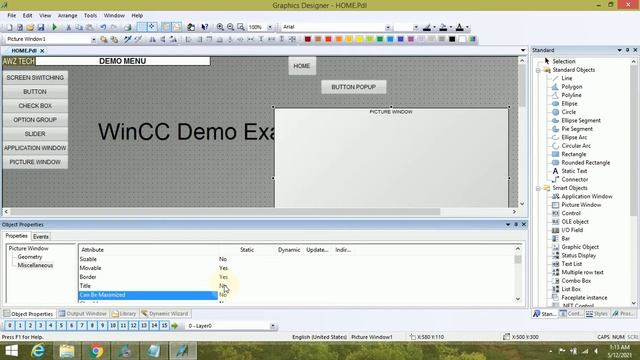Image resolution: width=640 pixels, height=360 pixels.
Task: Click the line color pen icon
Action: tap(427, 27)
